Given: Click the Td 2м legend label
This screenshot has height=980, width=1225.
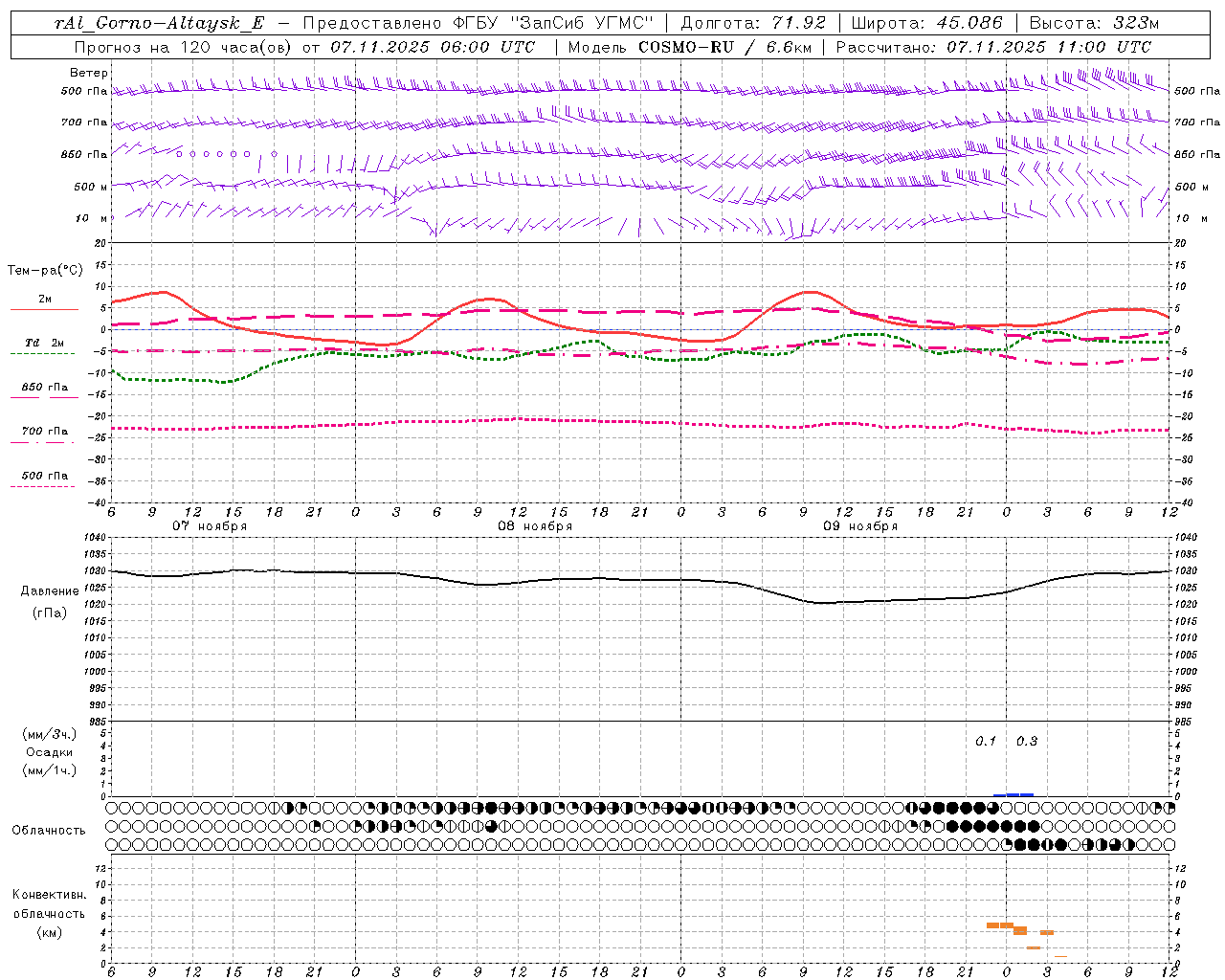Looking at the screenshot, I should coord(45,343).
